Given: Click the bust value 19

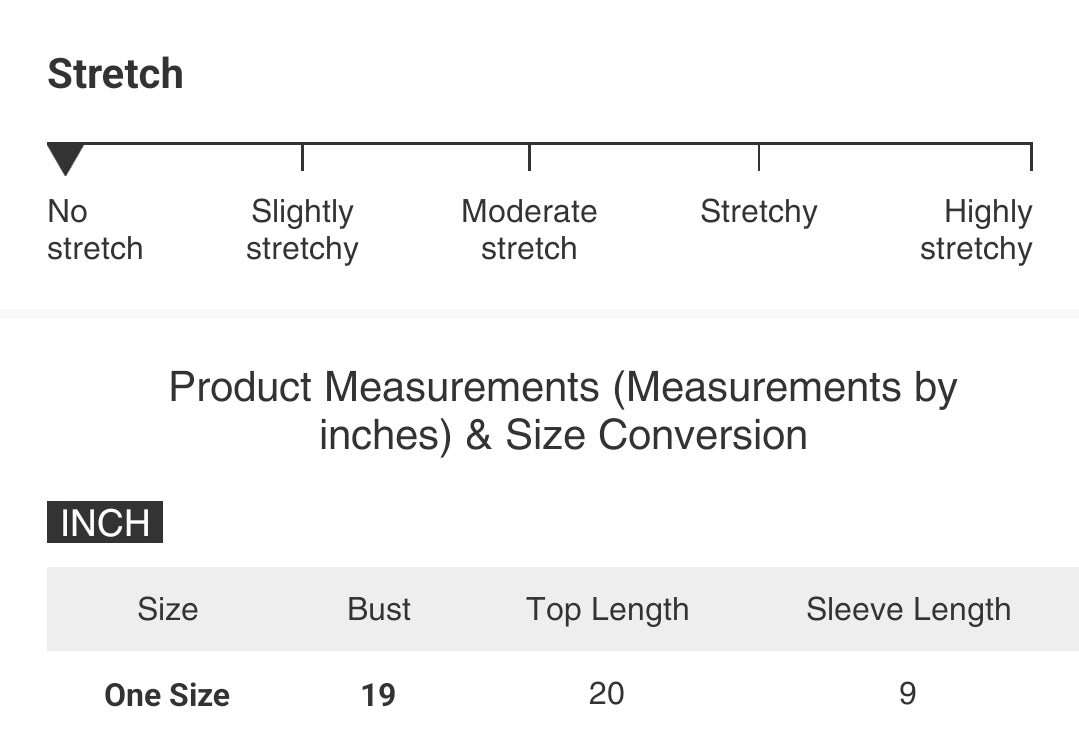Looking at the screenshot, I should coord(378,695).
